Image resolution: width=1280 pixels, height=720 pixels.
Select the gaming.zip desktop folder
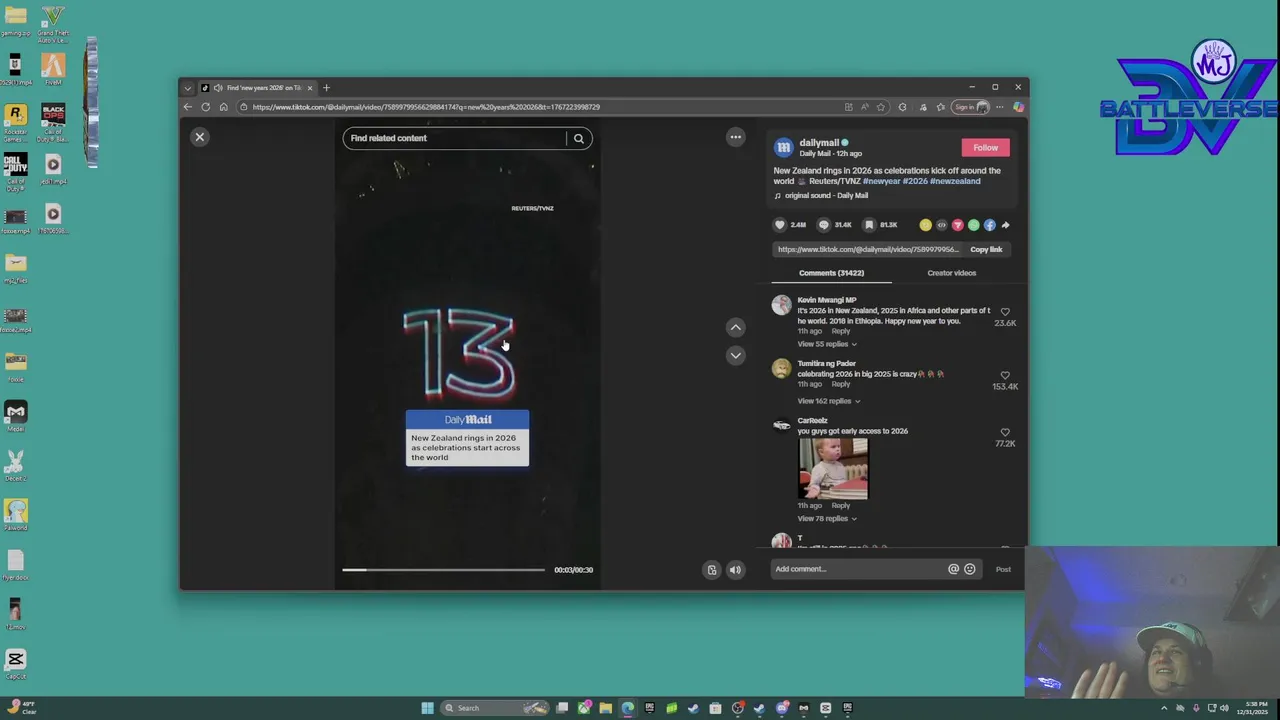click(15, 20)
